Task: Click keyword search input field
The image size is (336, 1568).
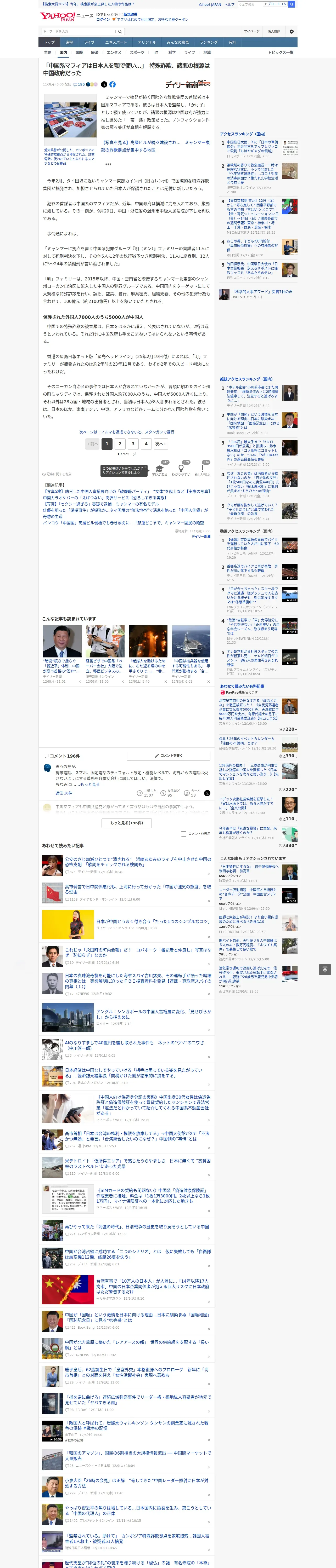Action: pyautogui.click(x=79, y=31)
